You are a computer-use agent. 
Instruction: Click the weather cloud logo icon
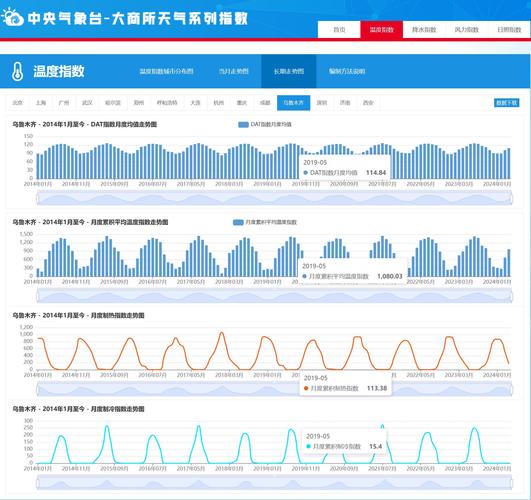click(12, 17)
